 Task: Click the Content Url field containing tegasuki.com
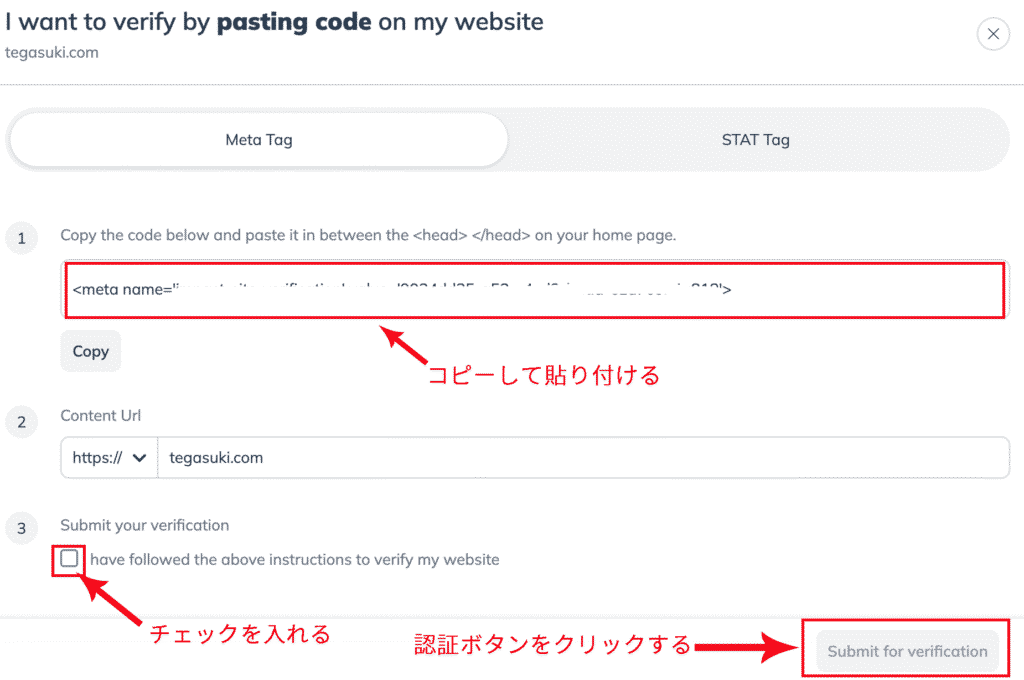point(582,458)
